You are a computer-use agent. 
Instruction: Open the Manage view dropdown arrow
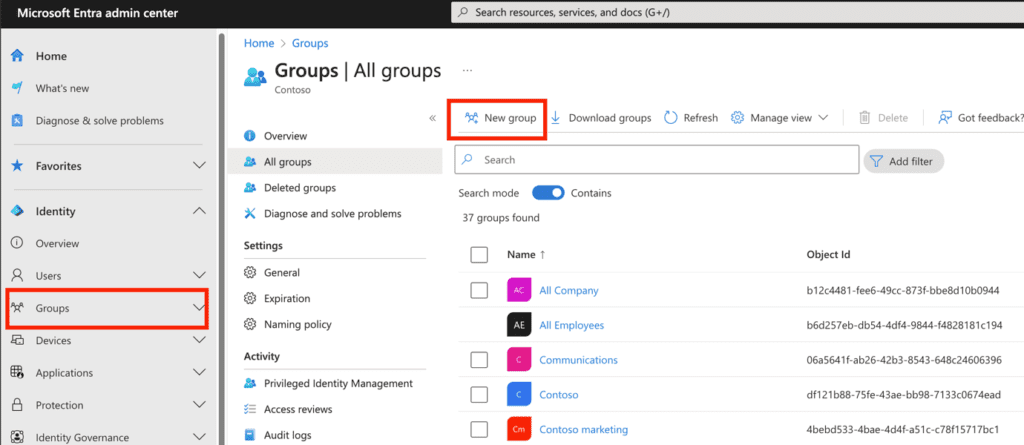pyautogui.click(x=823, y=118)
